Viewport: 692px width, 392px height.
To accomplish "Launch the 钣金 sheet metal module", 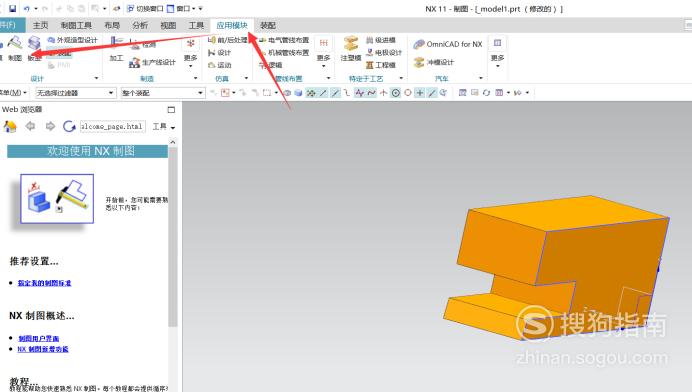I will pos(34,49).
